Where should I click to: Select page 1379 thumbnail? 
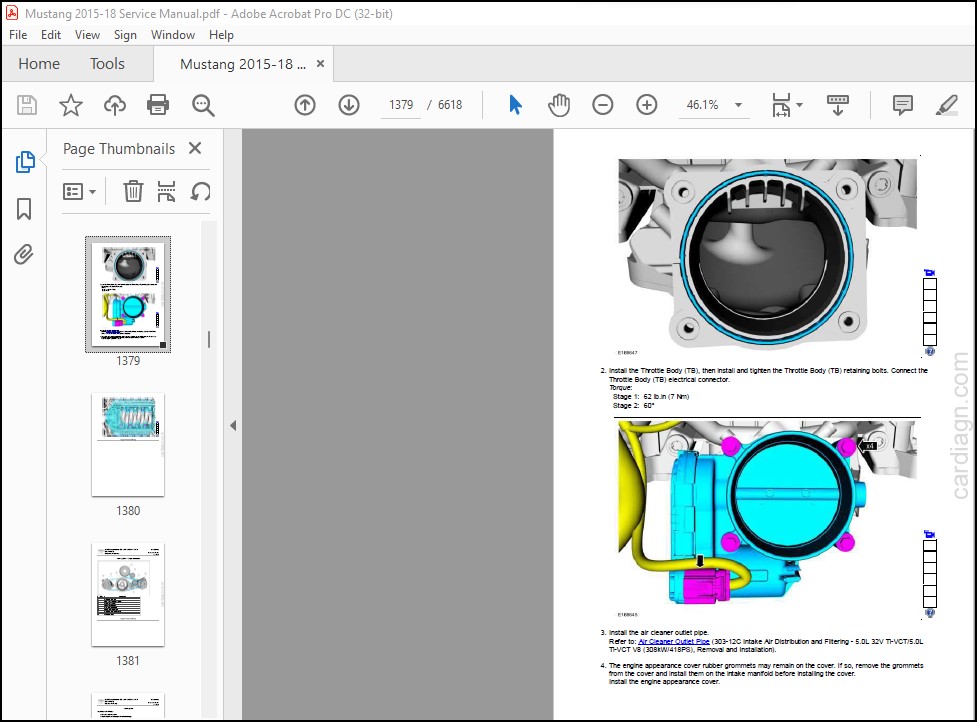[x=128, y=294]
